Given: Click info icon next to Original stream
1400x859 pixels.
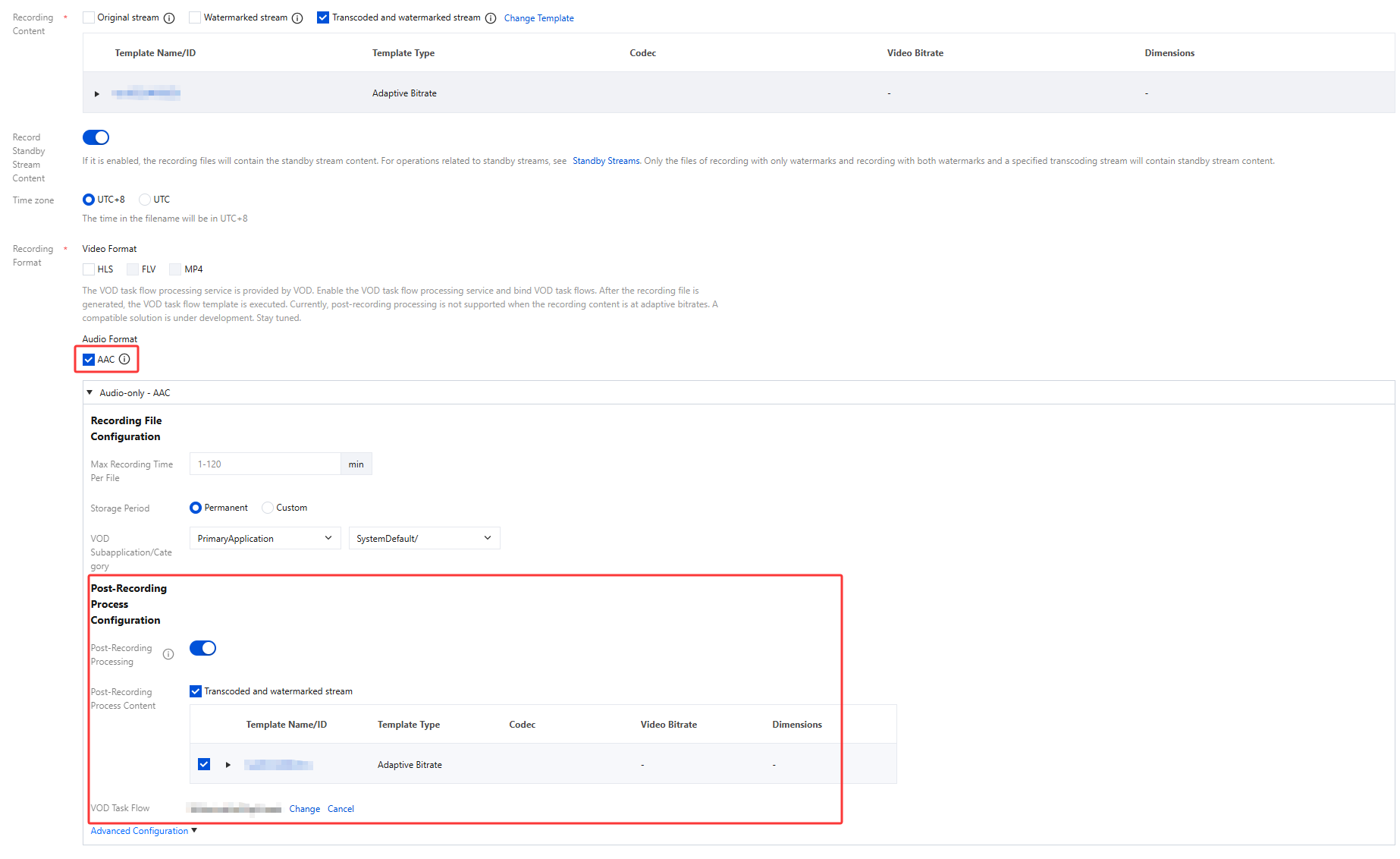Looking at the screenshot, I should (169, 18).
